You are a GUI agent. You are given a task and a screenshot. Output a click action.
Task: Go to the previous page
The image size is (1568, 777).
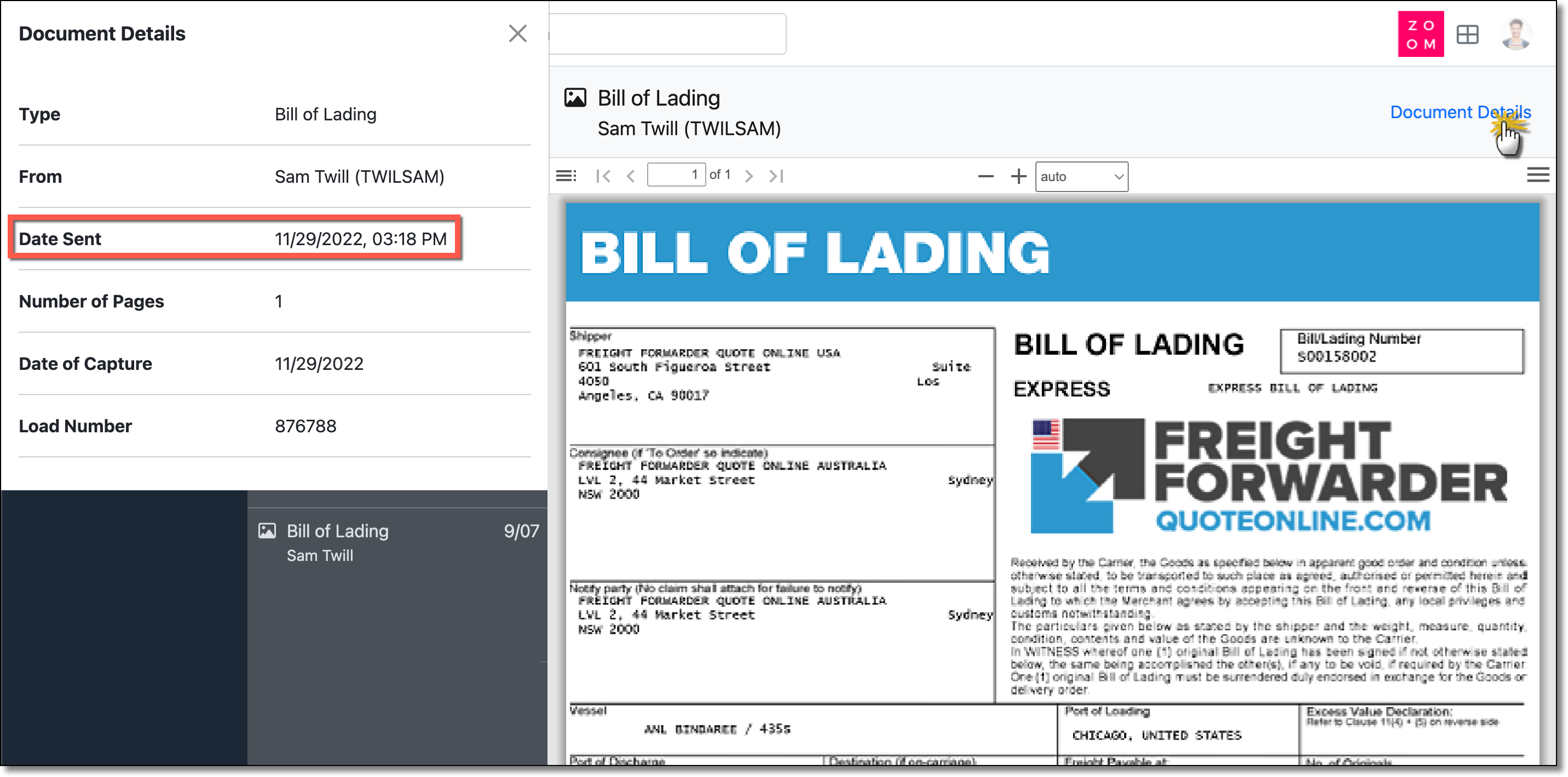tap(630, 175)
